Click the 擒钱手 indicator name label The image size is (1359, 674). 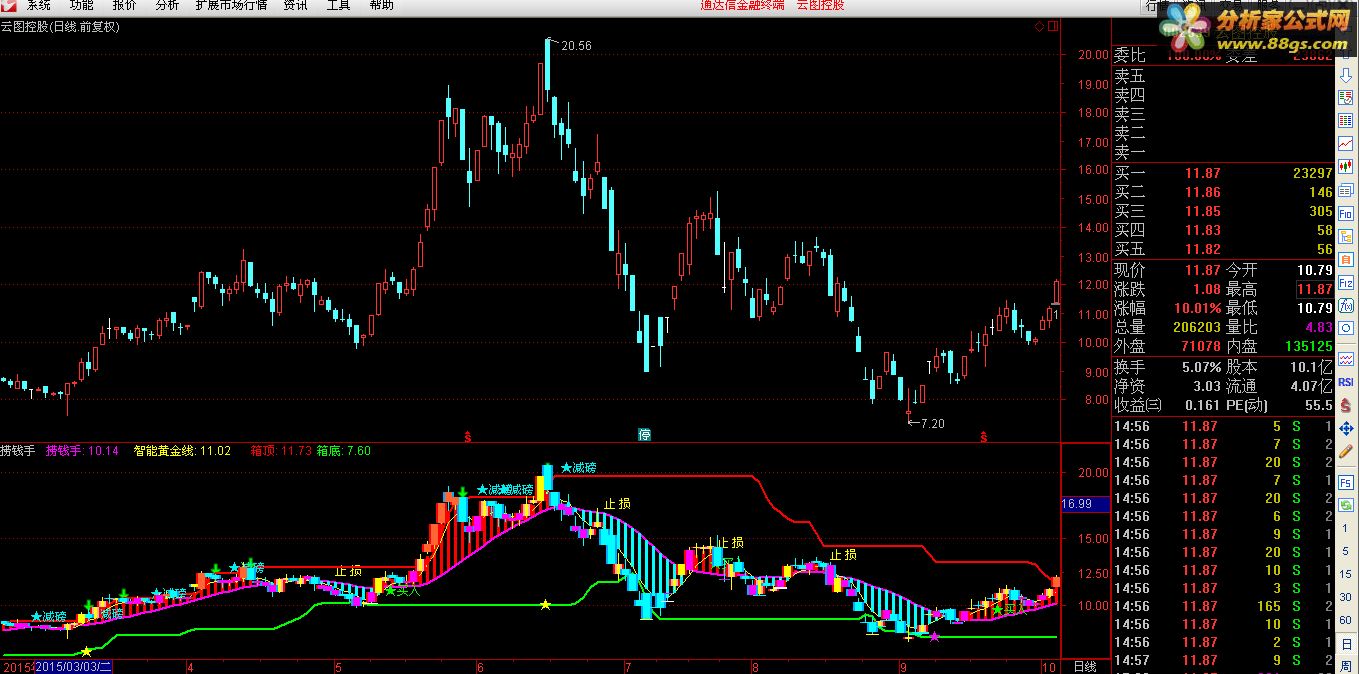click(18, 451)
